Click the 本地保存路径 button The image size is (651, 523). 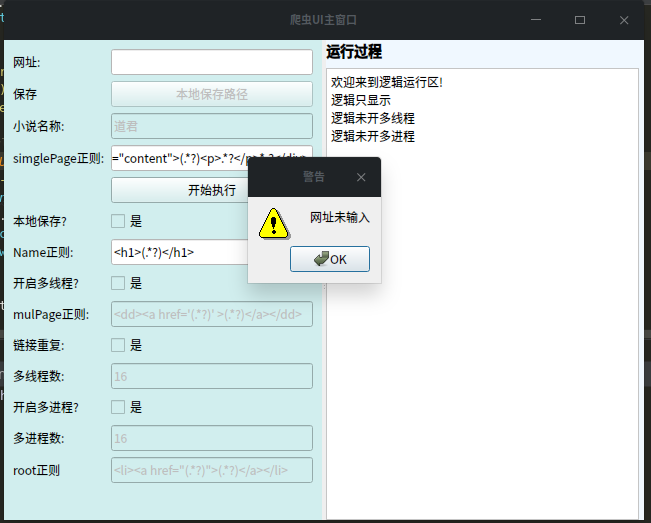tap(212, 94)
